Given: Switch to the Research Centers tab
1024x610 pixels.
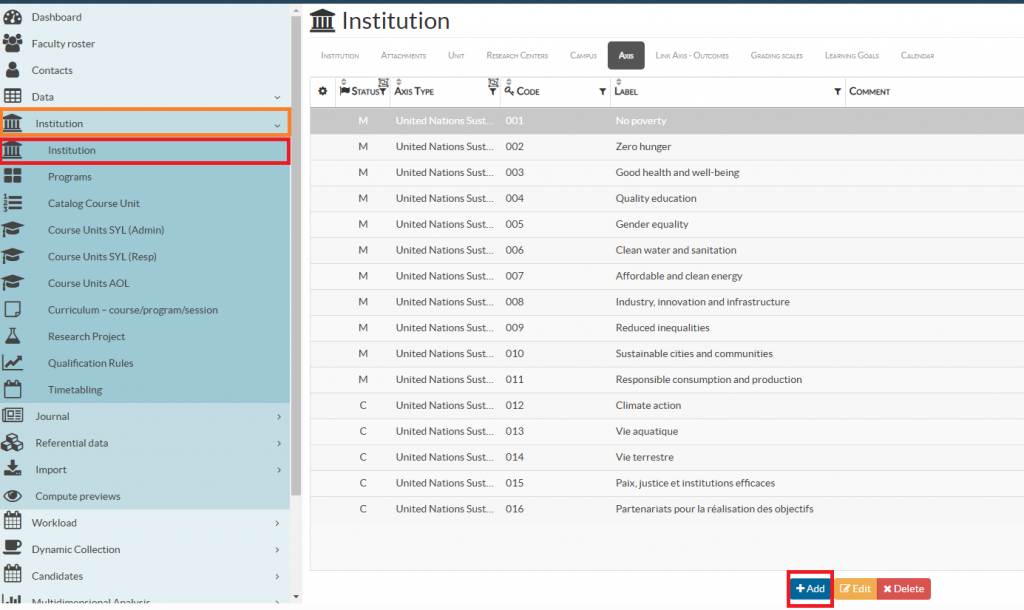Looking at the screenshot, I should click(x=517, y=56).
